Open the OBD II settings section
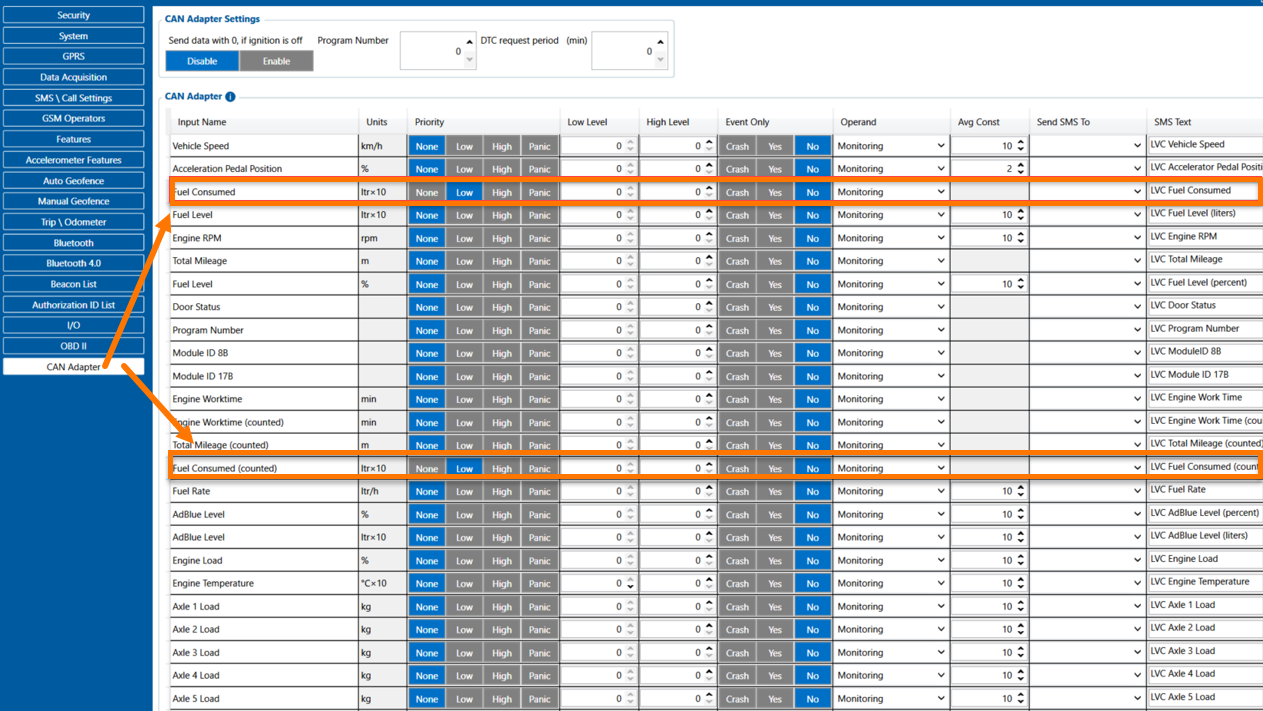Image resolution: width=1263 pixels, height=711 pixels. pyautogui.click(x=73, y=346)
